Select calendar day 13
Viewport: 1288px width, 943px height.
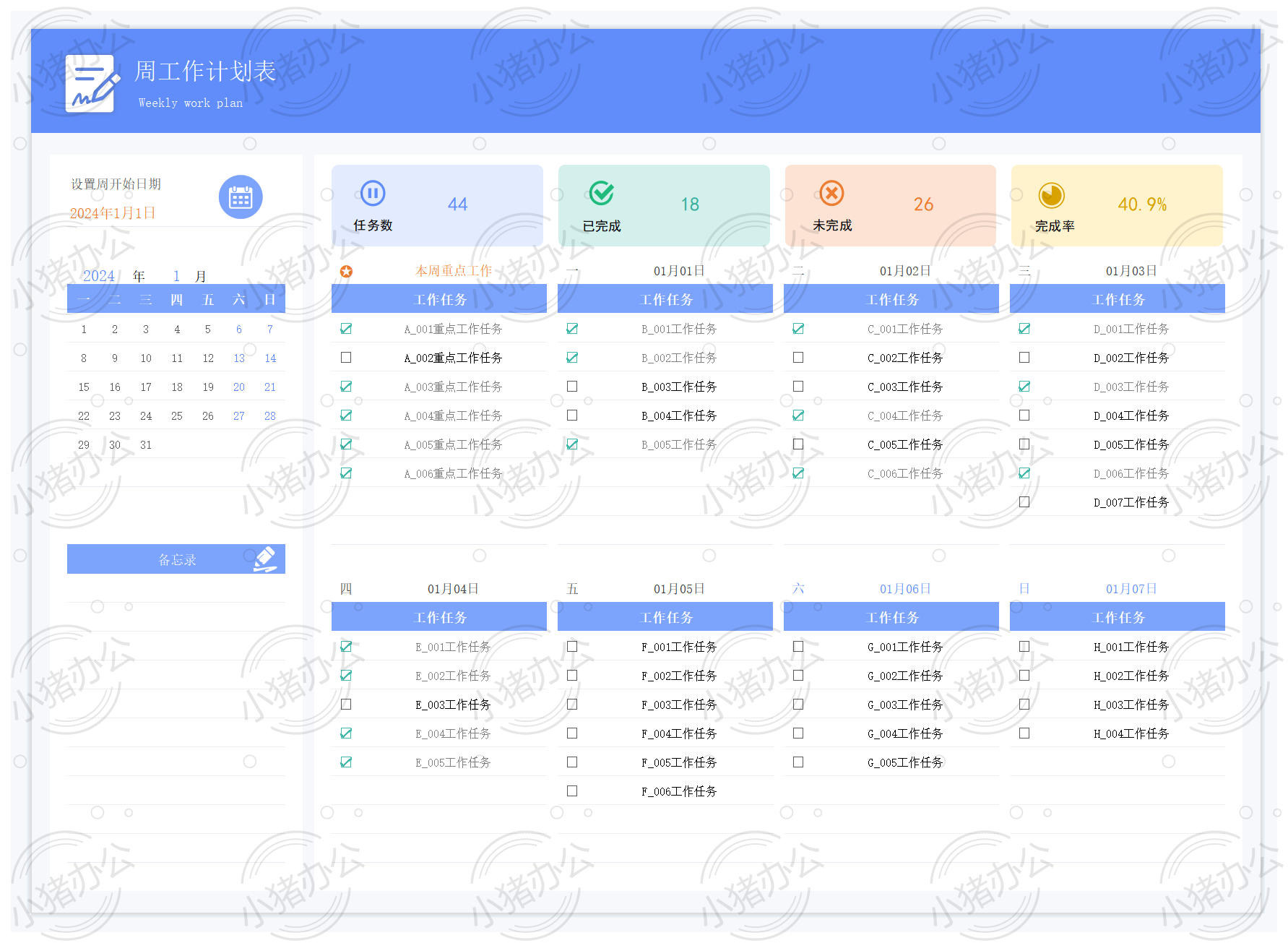coord(239,358)
